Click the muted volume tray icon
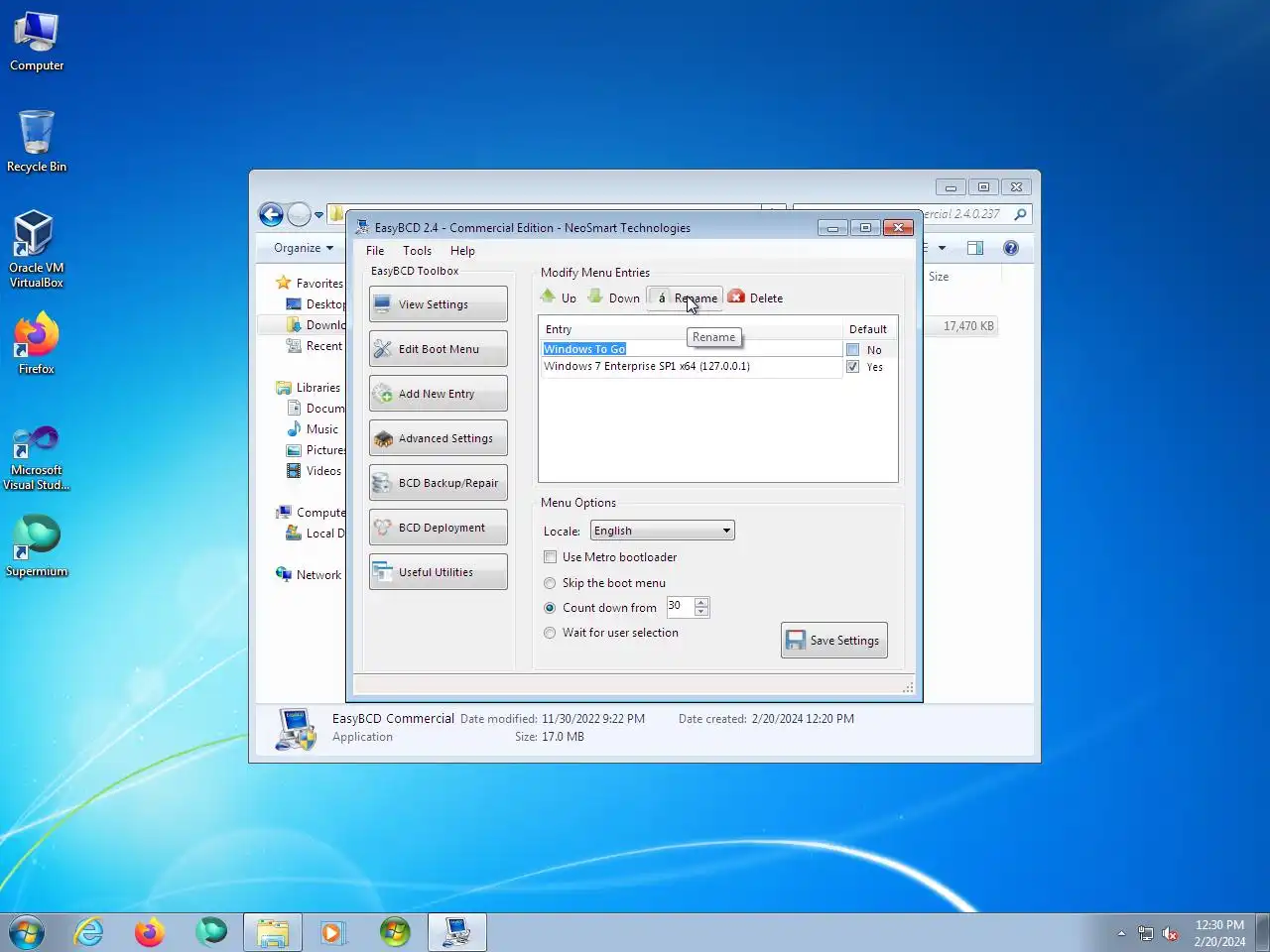The height and width of the screenshot is (952, 1270). click(1171, 933)
